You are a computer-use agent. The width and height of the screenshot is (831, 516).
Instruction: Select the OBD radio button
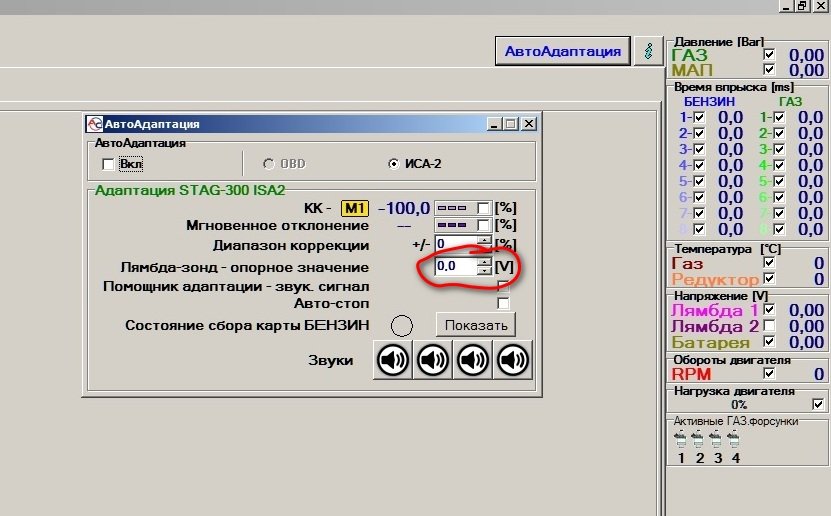pos(269,164)
